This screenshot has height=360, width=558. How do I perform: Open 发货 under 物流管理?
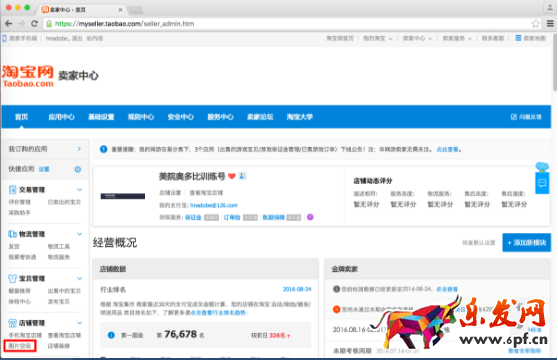click(14, 247)
